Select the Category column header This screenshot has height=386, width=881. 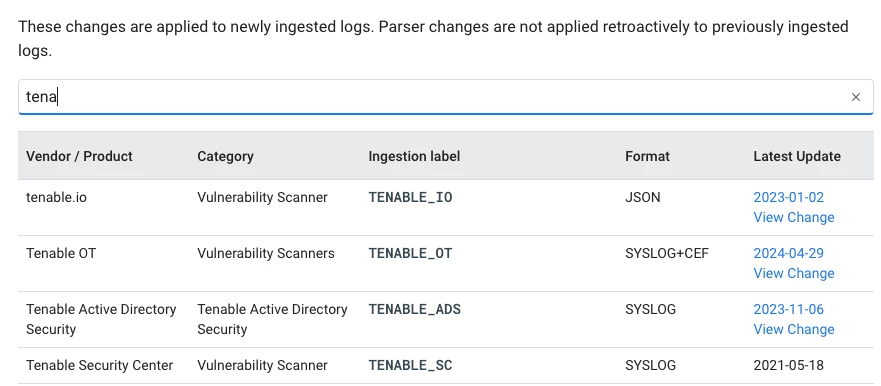tap(225, 156)
